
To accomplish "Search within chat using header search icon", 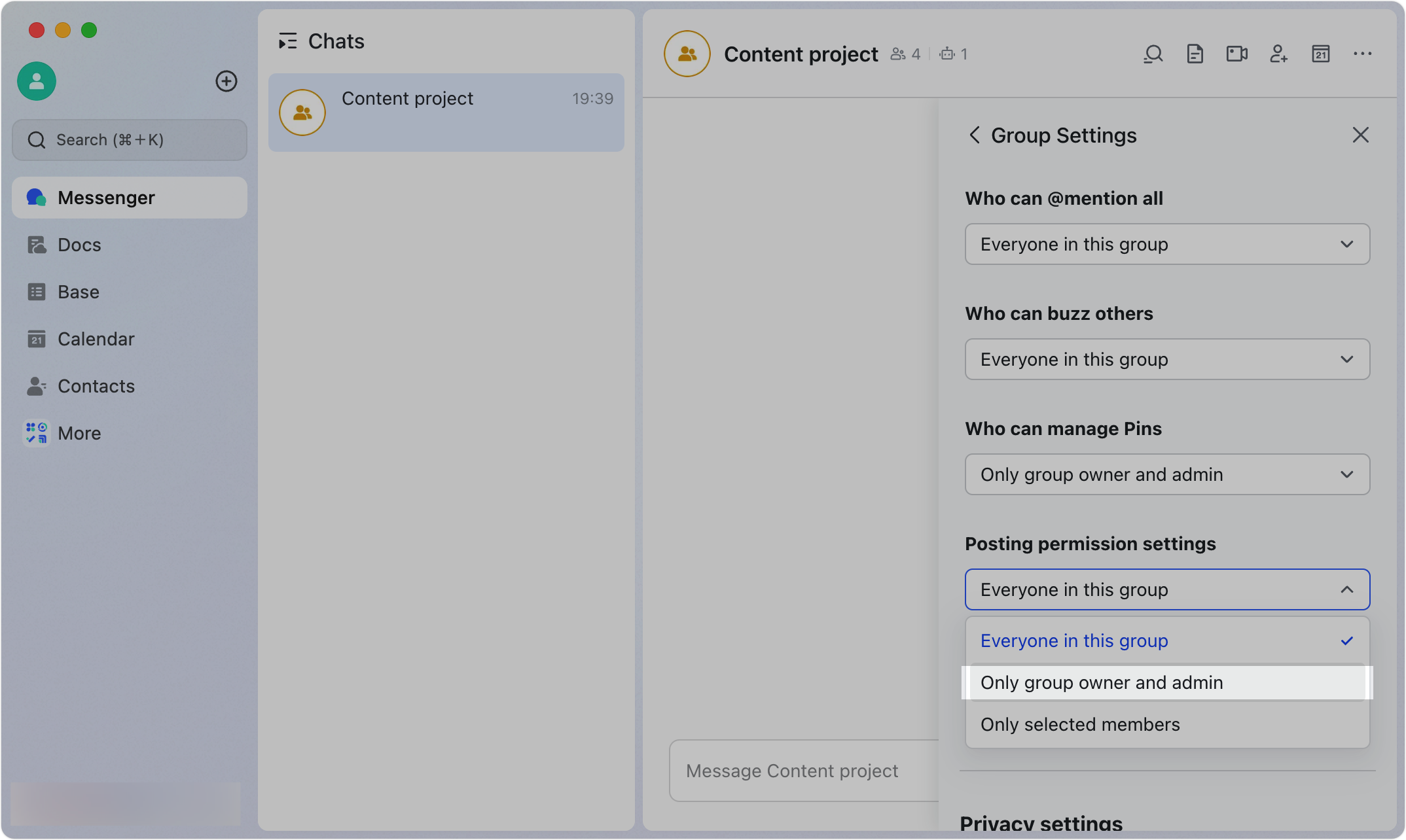I will (x=1153, y=54).
